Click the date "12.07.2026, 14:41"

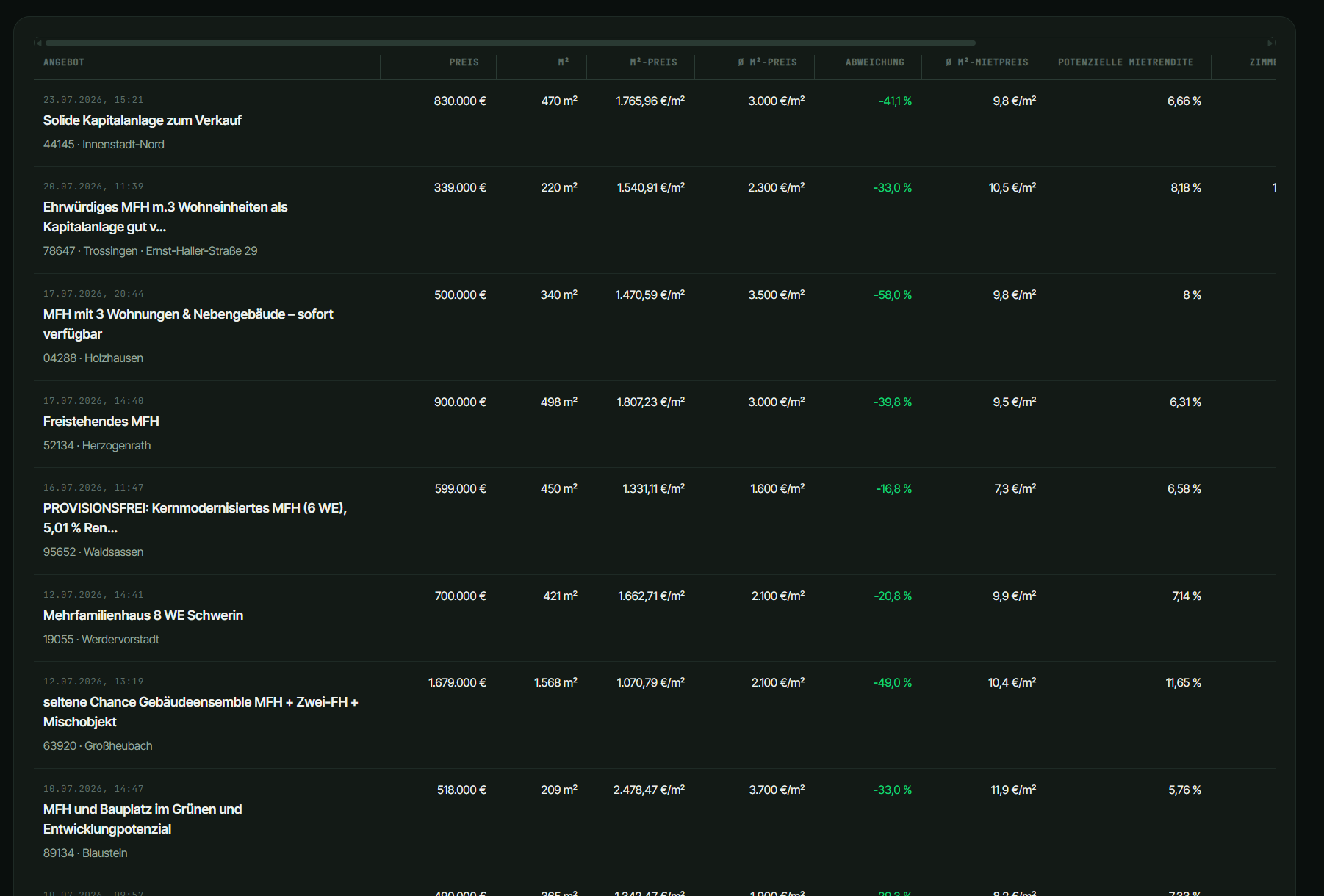pyautogui.click(x=93, y=595)
